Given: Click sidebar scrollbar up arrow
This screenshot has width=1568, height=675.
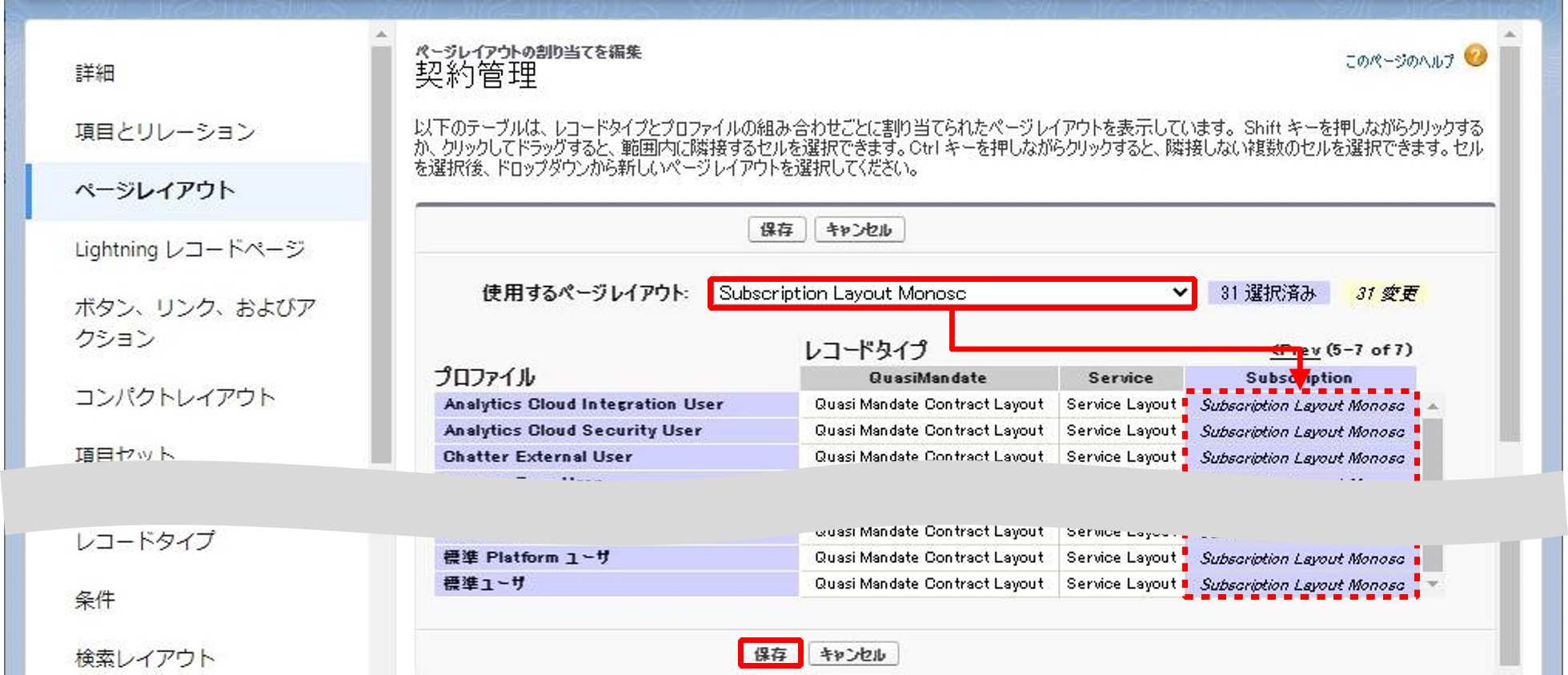Looking at the screenshot, I should click(x=381, y=34).
